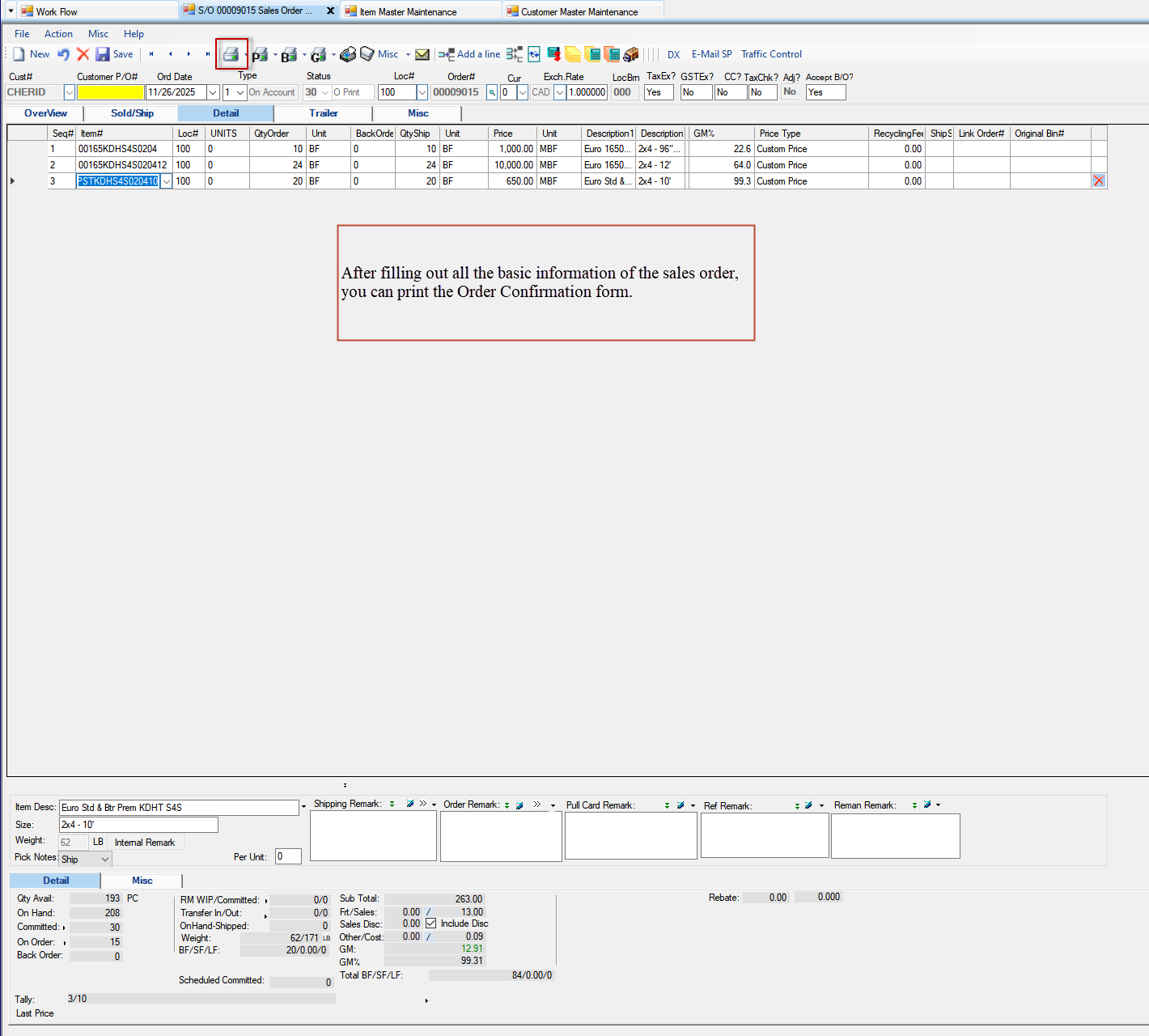Screen dimensions: 1149x1036
Task: Toggle the TaxEx? Yes setting
Action: [658, 92]
